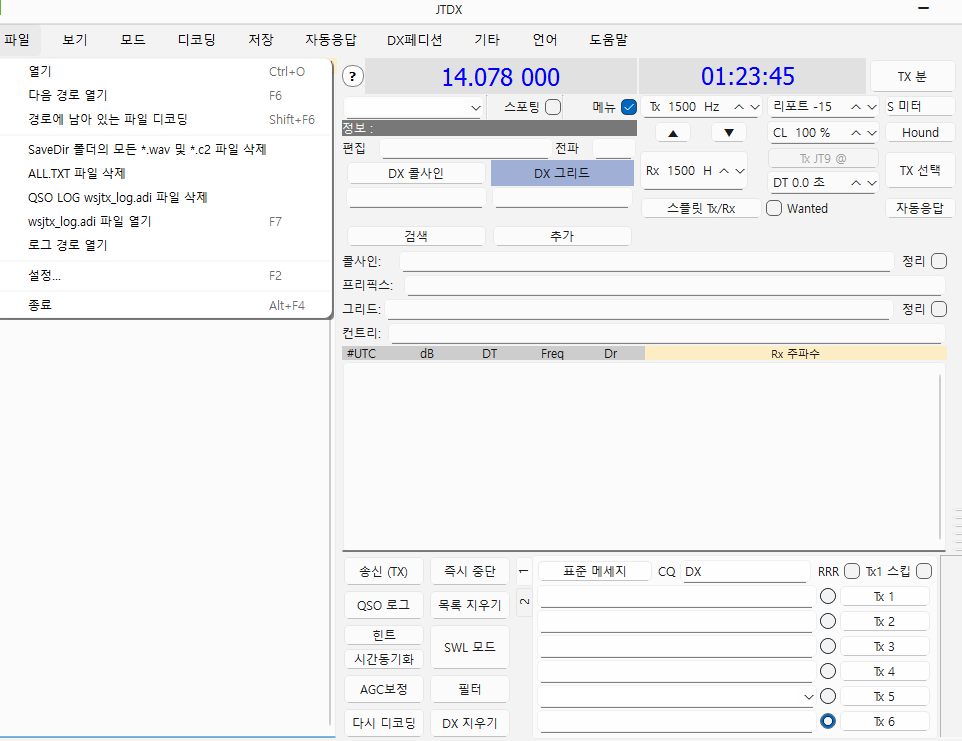The width and height of the screenshot is (962, 741).
Task: Click the CQ DX text field
Action: 745,572
